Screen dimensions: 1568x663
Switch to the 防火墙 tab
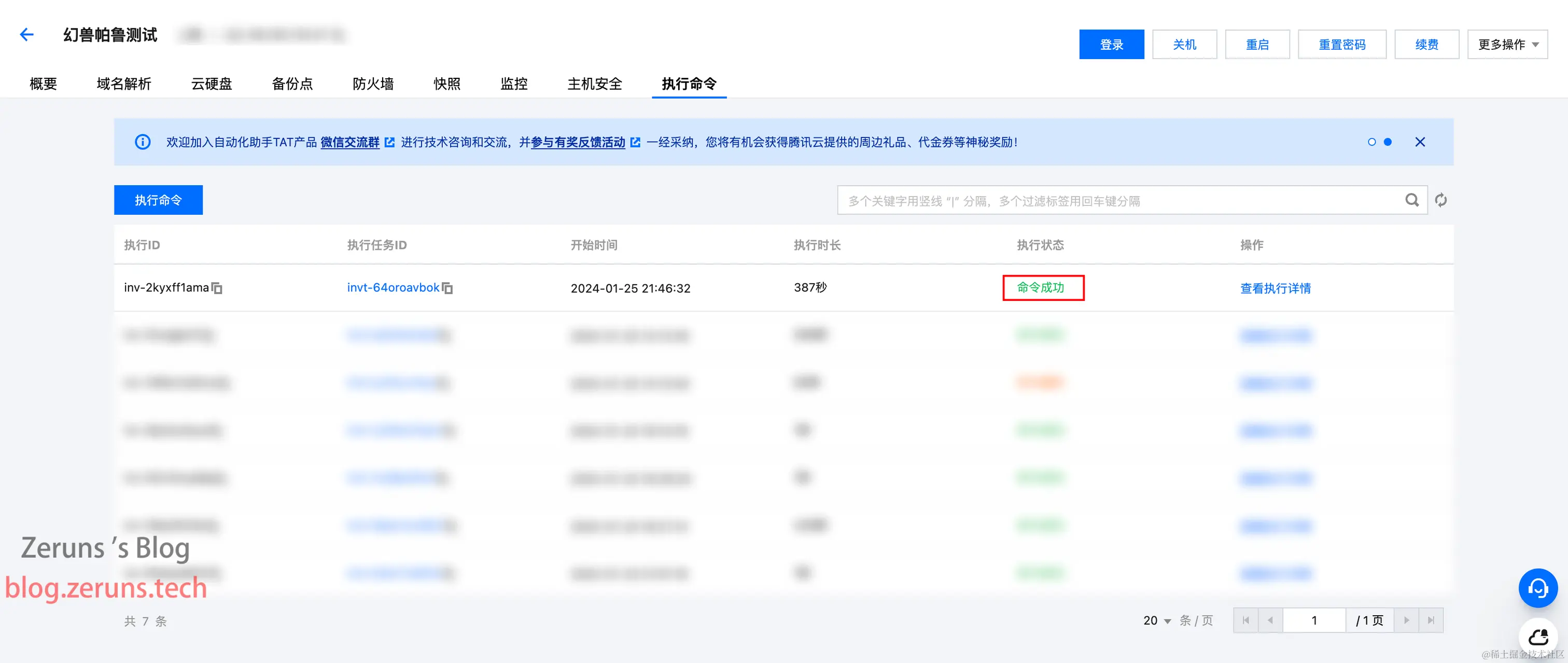point(373,84)
